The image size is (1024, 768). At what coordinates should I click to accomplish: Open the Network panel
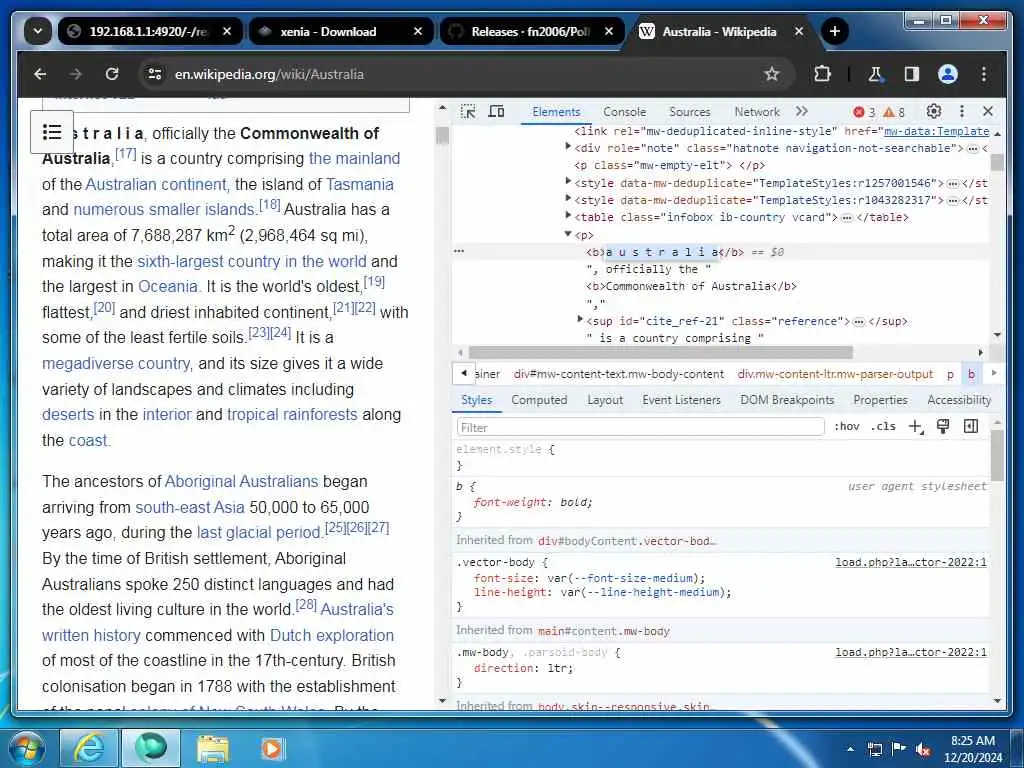pos(757,112)
